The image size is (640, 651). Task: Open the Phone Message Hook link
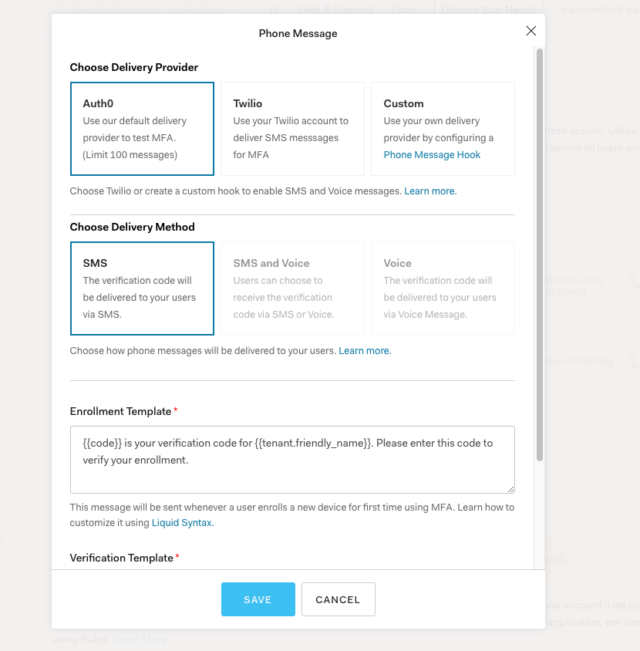pyautogui.click(x=432, y=155)
